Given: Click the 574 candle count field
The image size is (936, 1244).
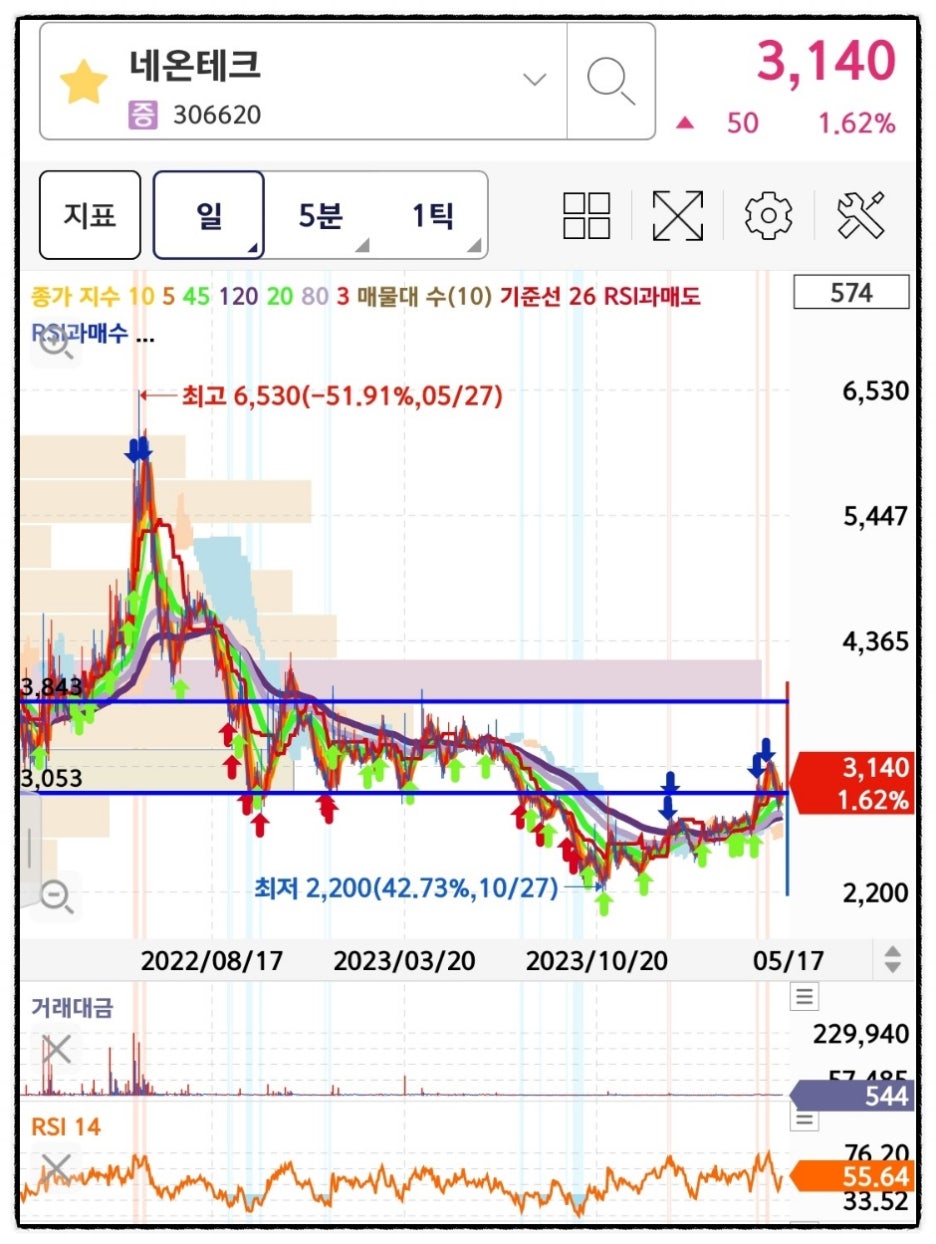Looking at the screenshot, I should [850, 293].
